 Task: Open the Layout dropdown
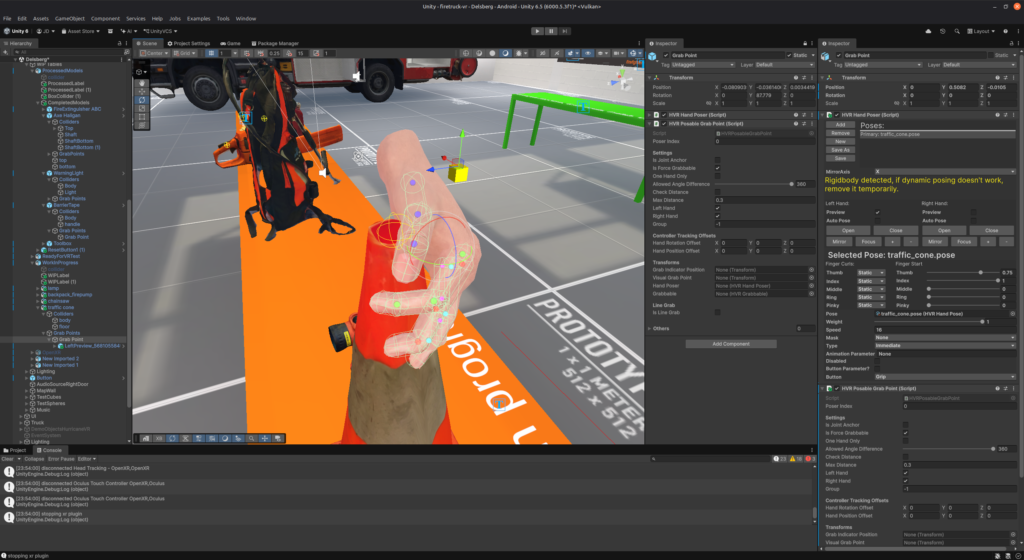click(982, 31)
